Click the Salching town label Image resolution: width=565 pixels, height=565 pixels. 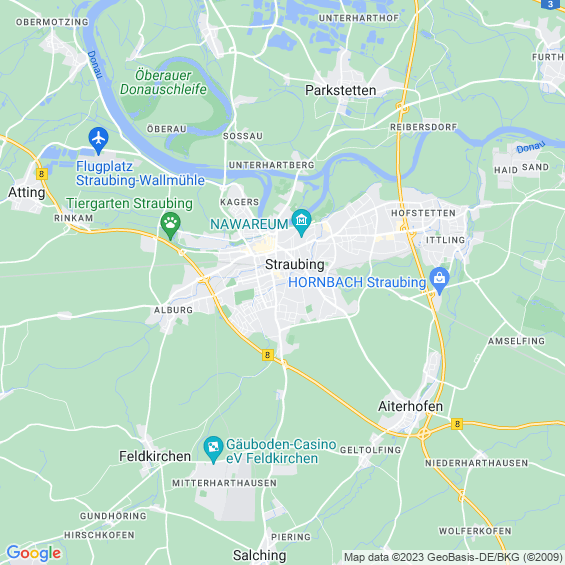tap(259, 555)
